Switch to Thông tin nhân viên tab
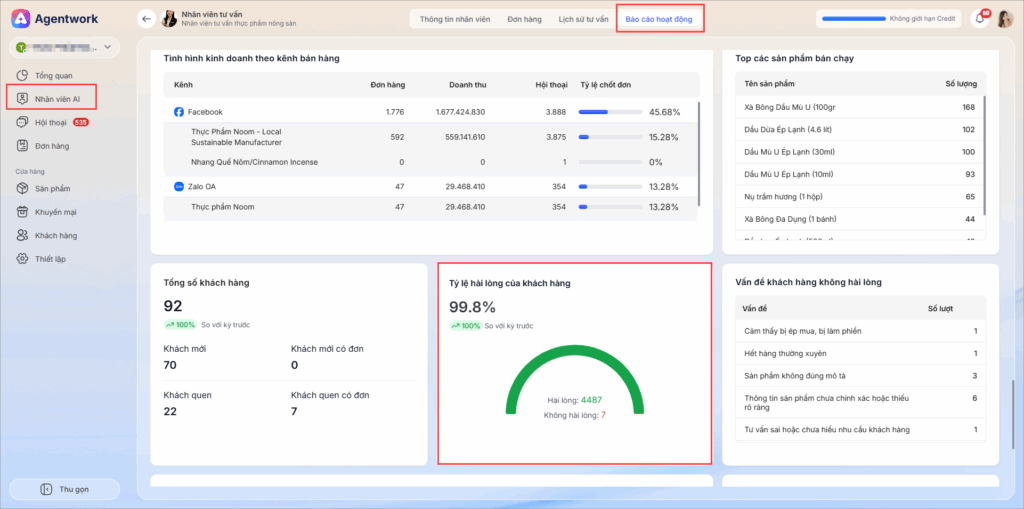This screenshot has width=1024, height=509. (457, 19)
